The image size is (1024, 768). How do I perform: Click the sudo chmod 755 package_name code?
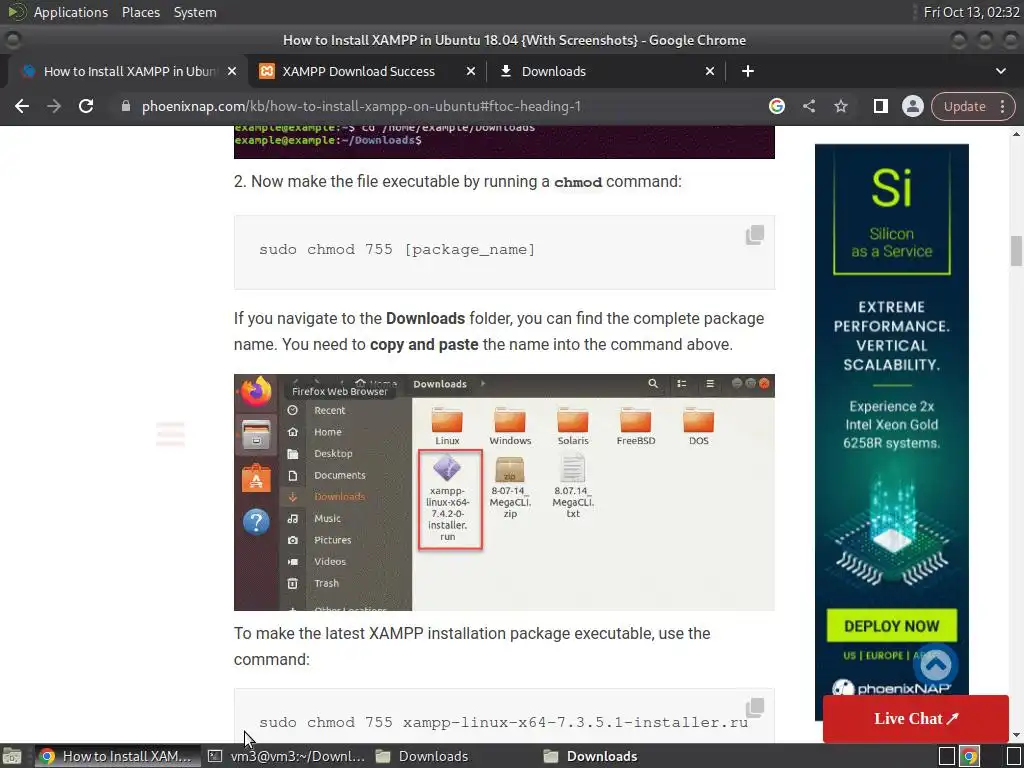click(x=397, y=249)
